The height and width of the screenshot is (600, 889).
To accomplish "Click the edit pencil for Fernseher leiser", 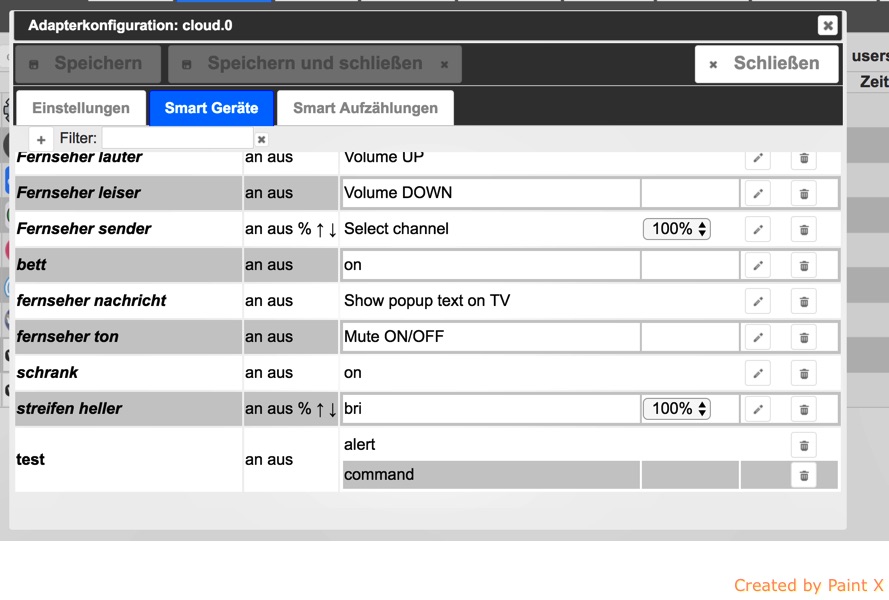I will point(758,193).
